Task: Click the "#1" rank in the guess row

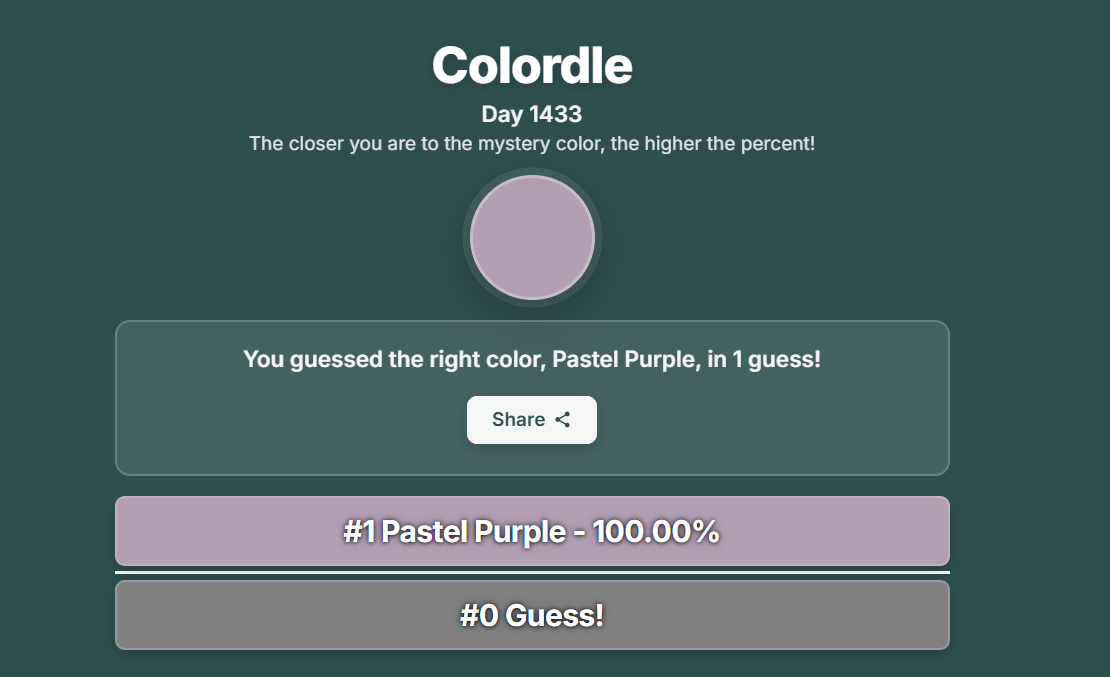Action: (x=359, y=532)
